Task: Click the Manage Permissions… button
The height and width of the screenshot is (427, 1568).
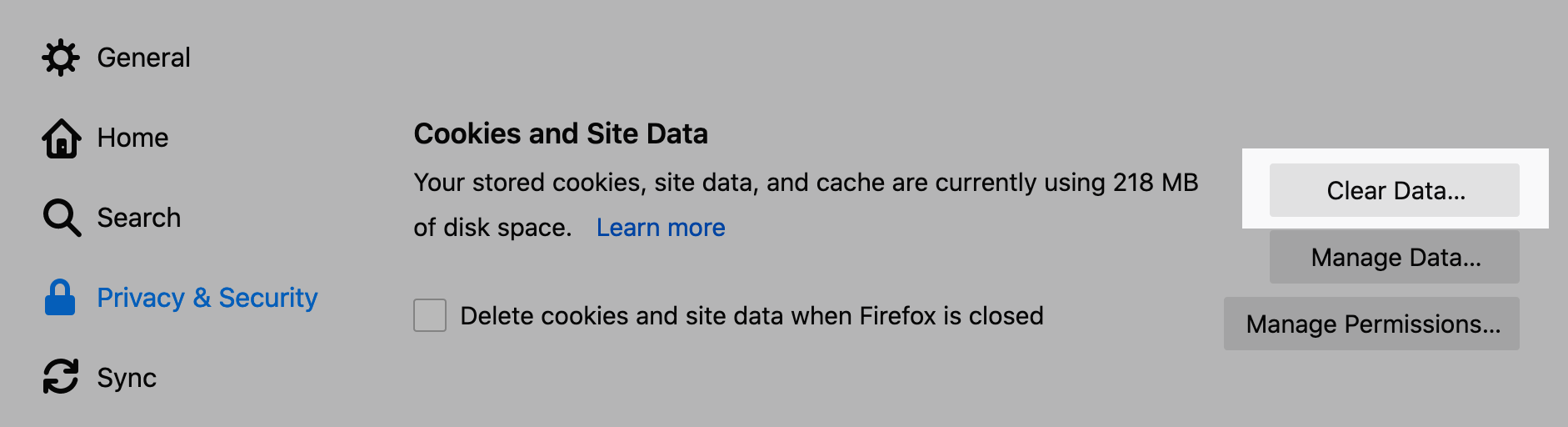Action: 1372,324
